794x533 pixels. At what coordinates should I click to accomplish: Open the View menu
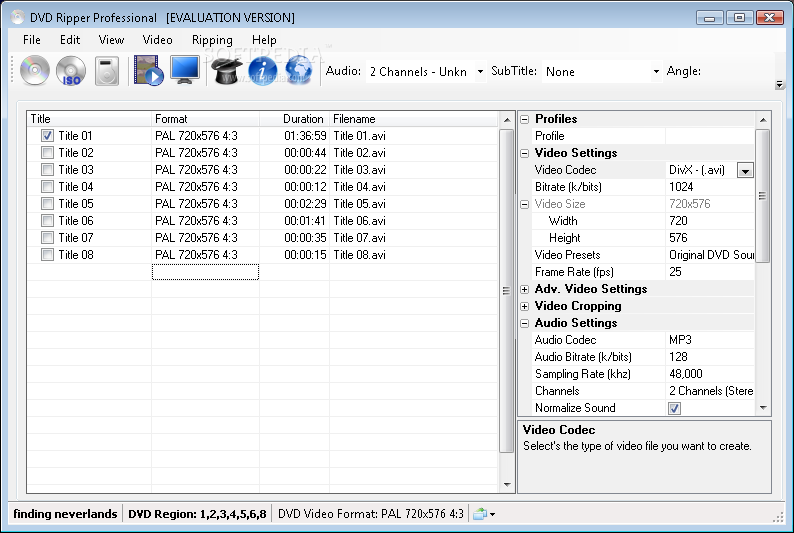pos(111,40)
